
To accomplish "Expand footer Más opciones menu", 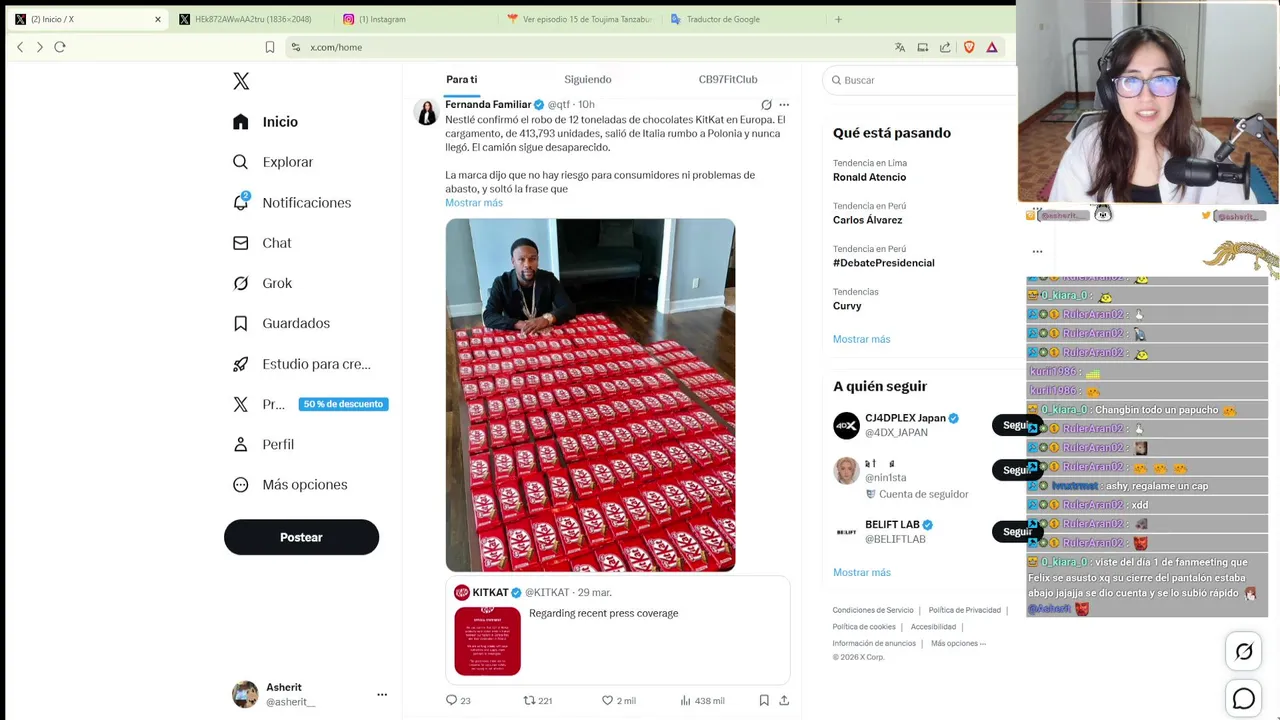I will point(958,643).
